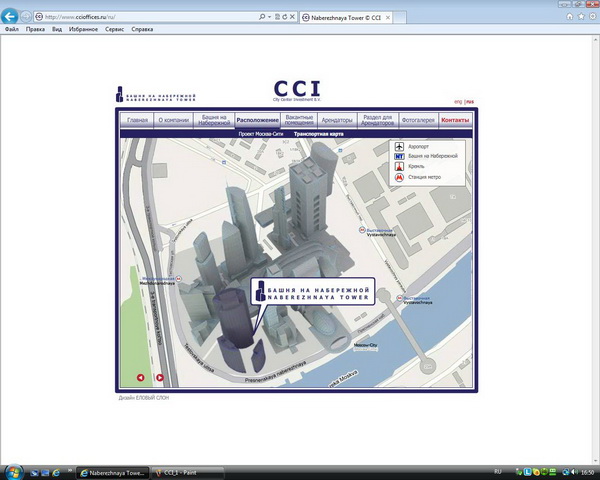Open the Транспортная карта submenu link
Screen dimensions: 600x480
tap(319, 134)
